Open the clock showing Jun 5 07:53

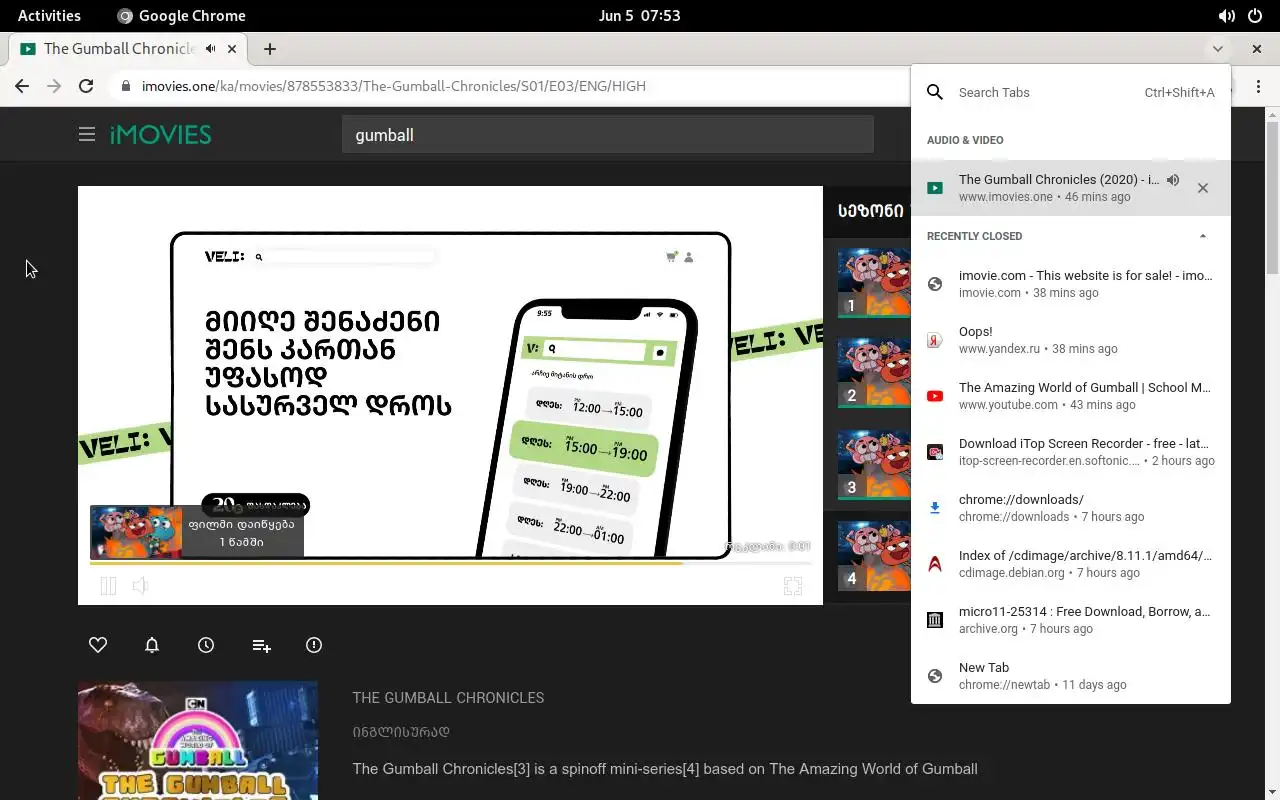pyautogui.click(x=639, y=15)
